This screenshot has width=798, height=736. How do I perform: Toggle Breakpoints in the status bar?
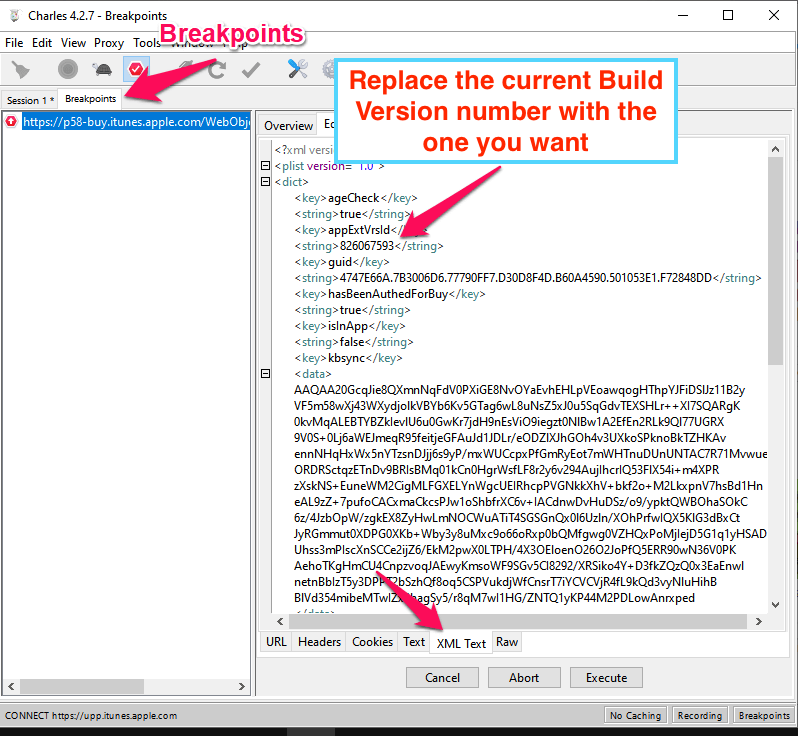click(763, 716)
